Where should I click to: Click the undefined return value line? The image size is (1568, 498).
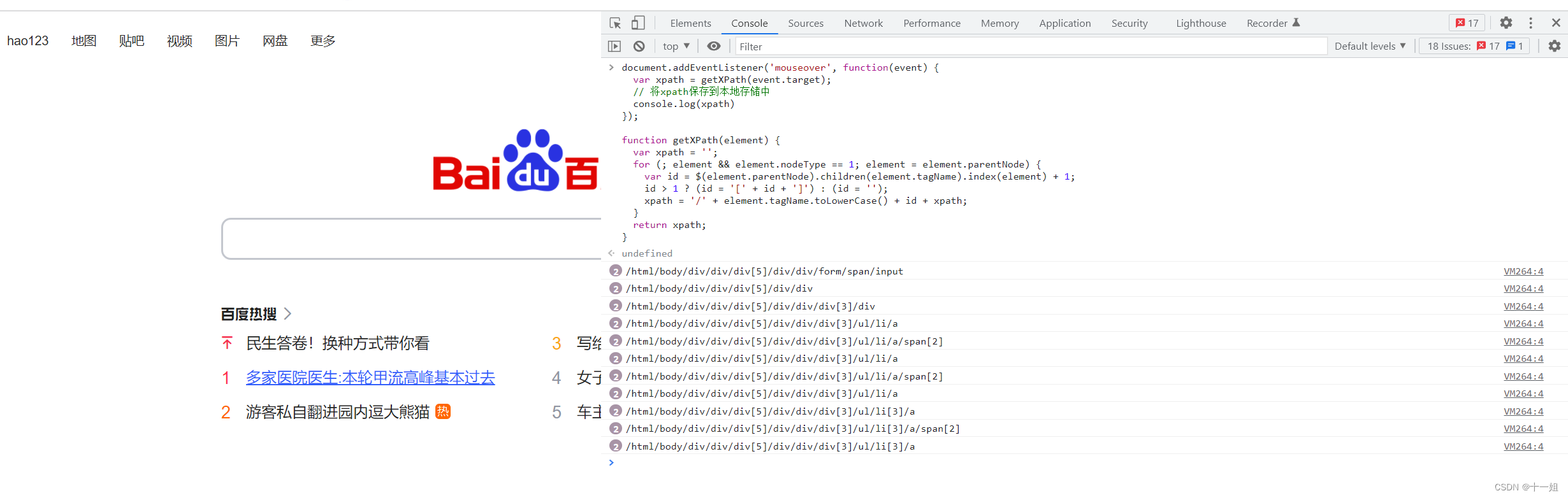point(646,253)
